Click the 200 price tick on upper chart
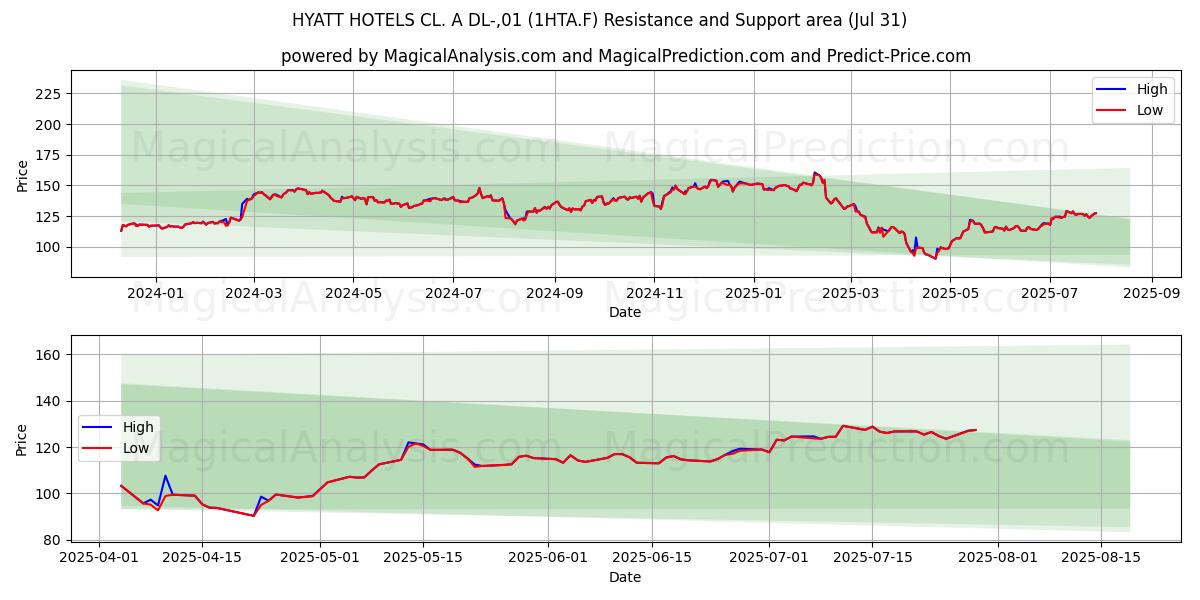 point(50,125)
